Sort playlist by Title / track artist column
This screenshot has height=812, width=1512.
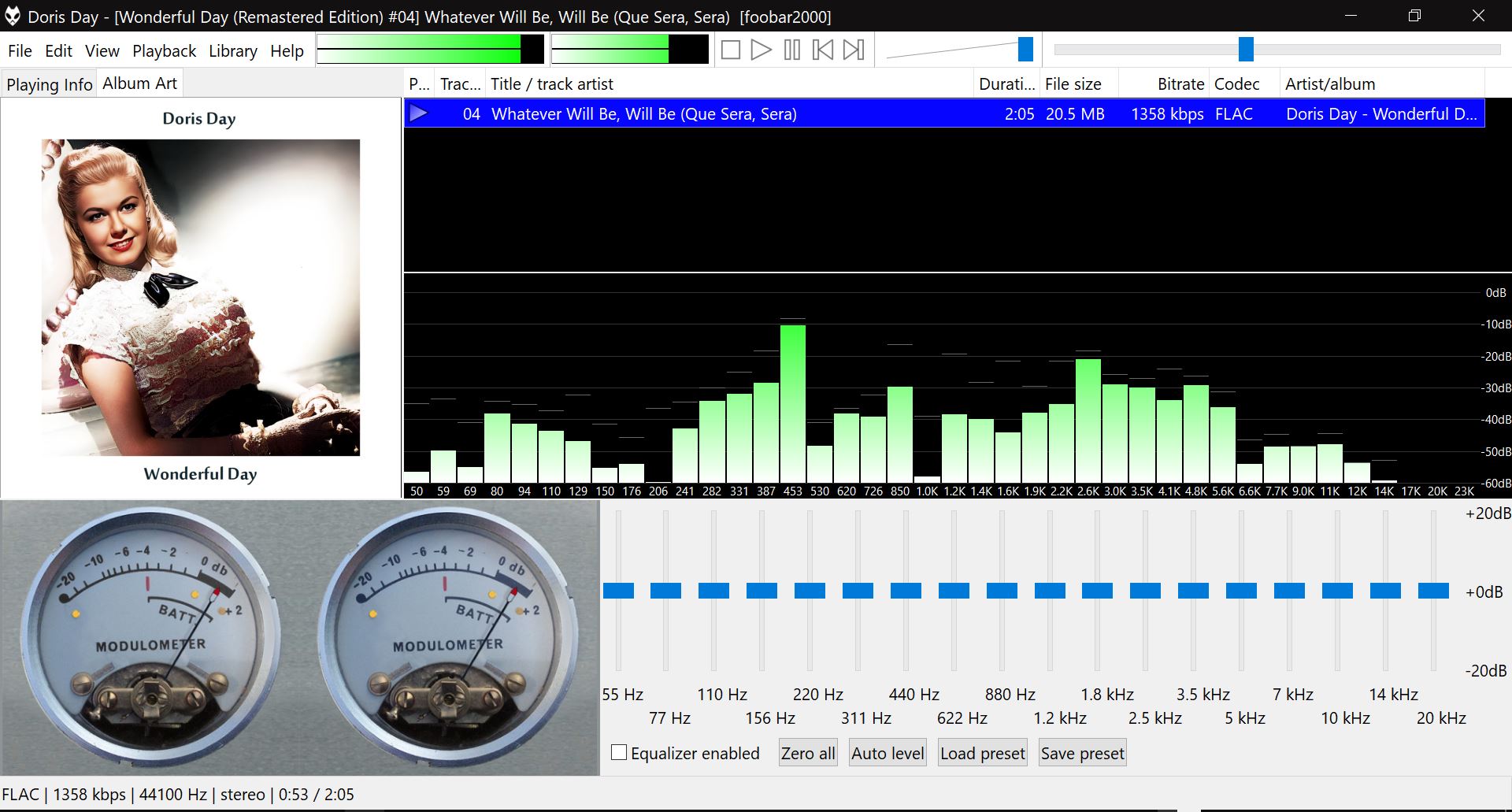(x=730, y=83)
